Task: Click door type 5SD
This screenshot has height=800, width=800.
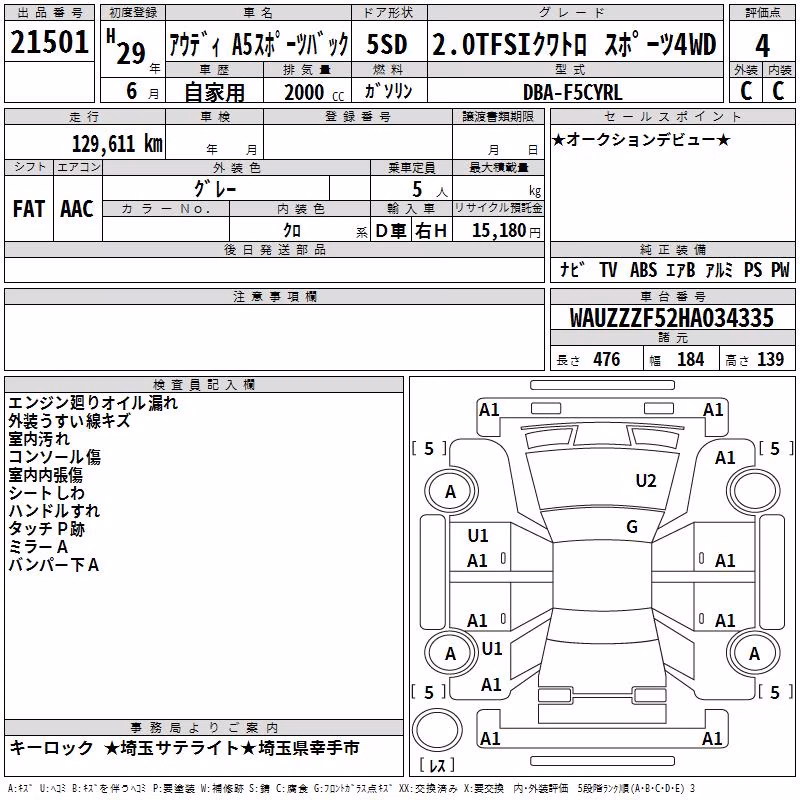Action: pos(387,44)
